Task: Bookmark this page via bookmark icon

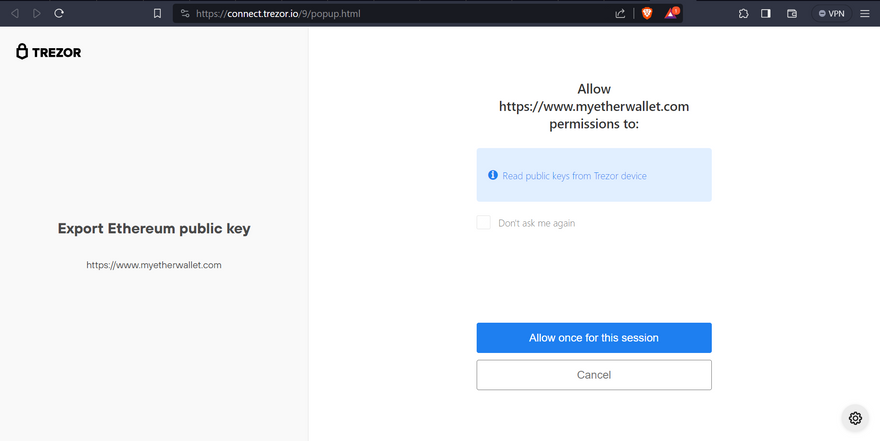Action: 157,13
